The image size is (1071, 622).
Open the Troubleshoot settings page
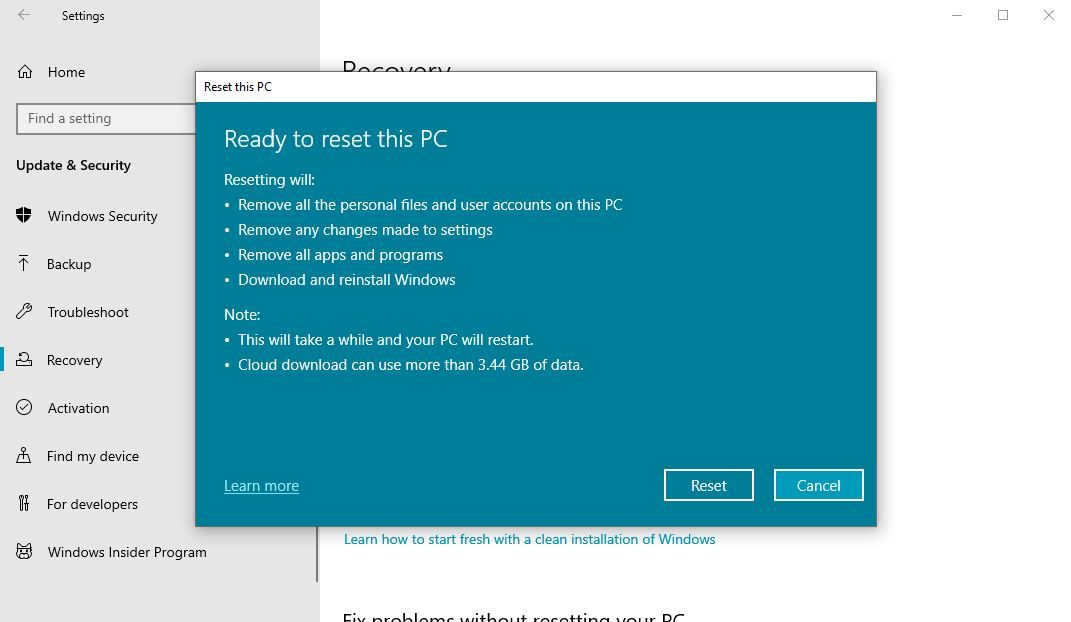88,312
